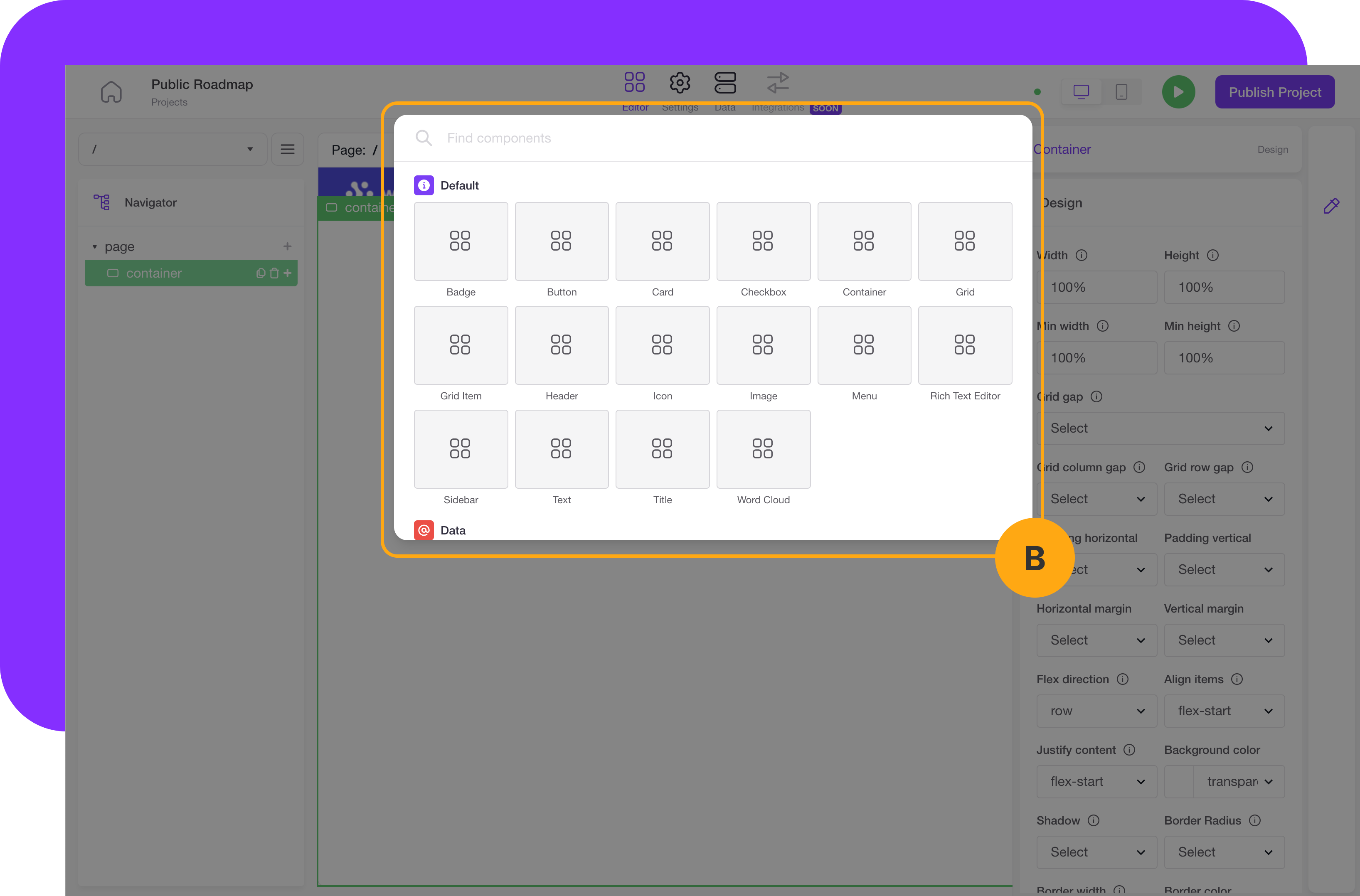Open the Align items dropdown
1360x896 pixels.
(1224, 711)
